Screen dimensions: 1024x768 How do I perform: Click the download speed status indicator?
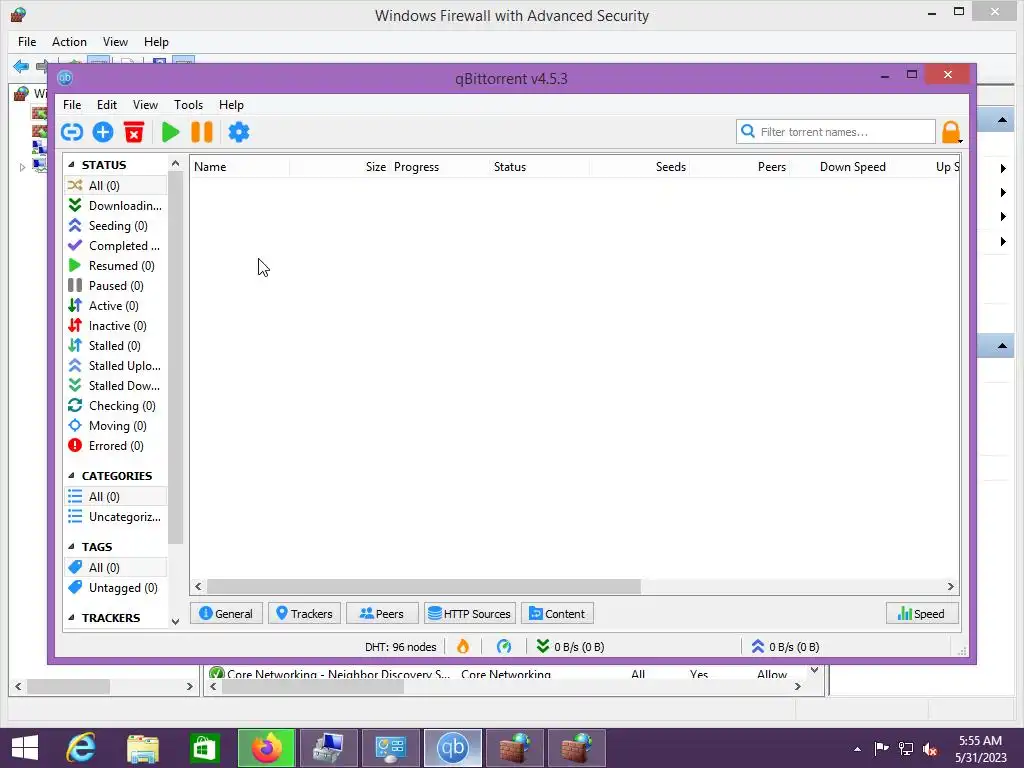coord(570,647)
